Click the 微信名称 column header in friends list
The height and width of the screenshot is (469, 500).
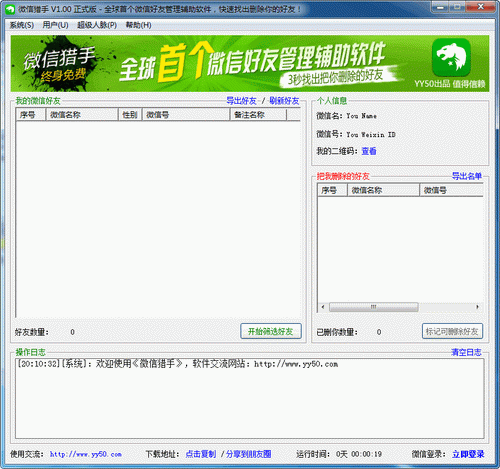[x=82, y=115]
